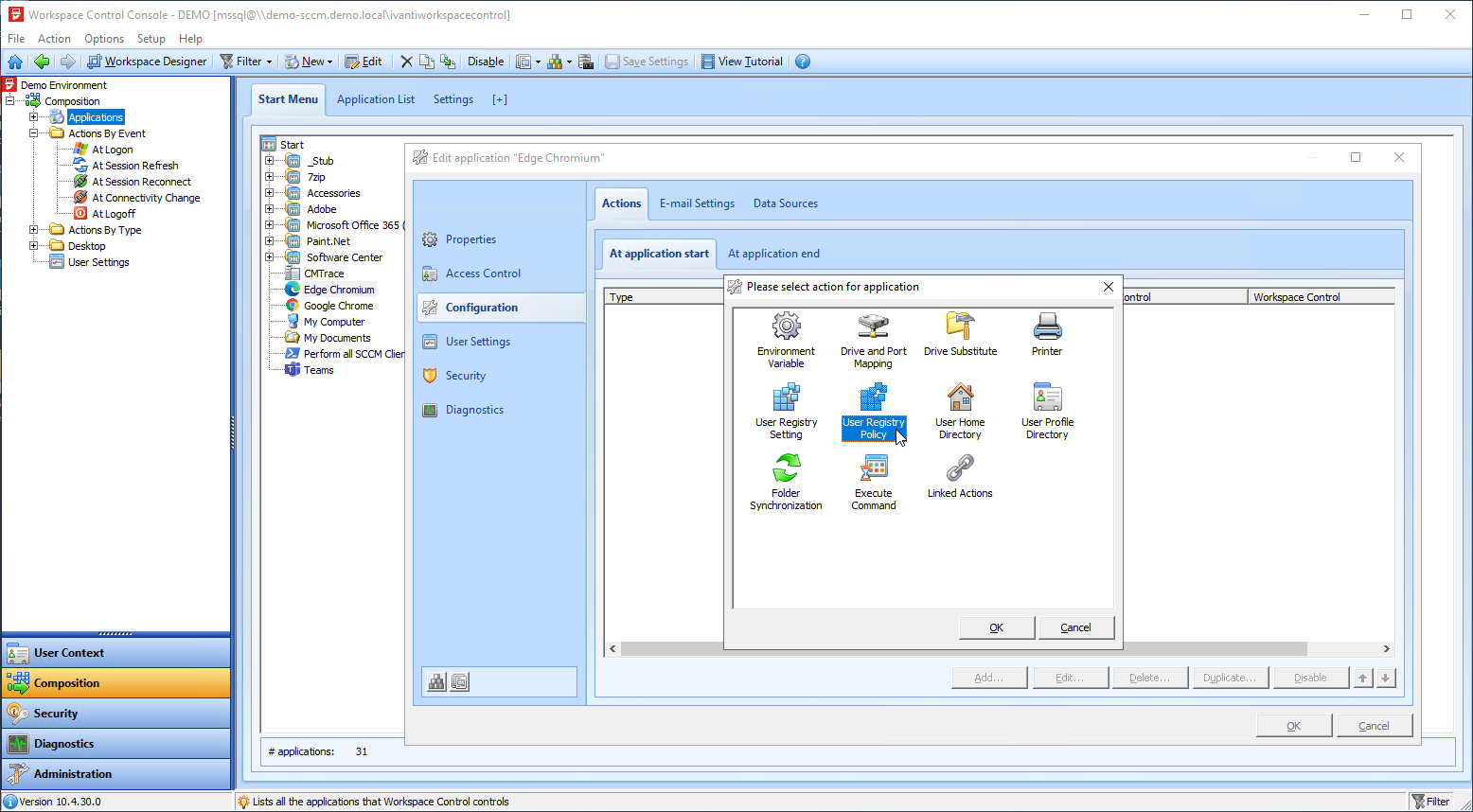This screenshot has width=1473, height=812.
Task: Select the User Home Directory icon
Action: click(x=960, y=398)
